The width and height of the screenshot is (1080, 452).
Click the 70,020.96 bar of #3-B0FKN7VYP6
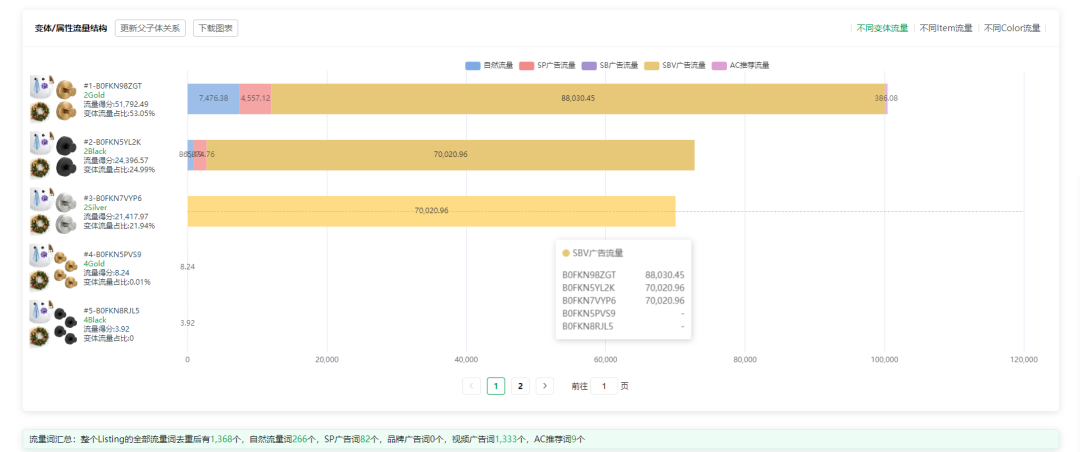pyautogui.click(x=431, y=211)
